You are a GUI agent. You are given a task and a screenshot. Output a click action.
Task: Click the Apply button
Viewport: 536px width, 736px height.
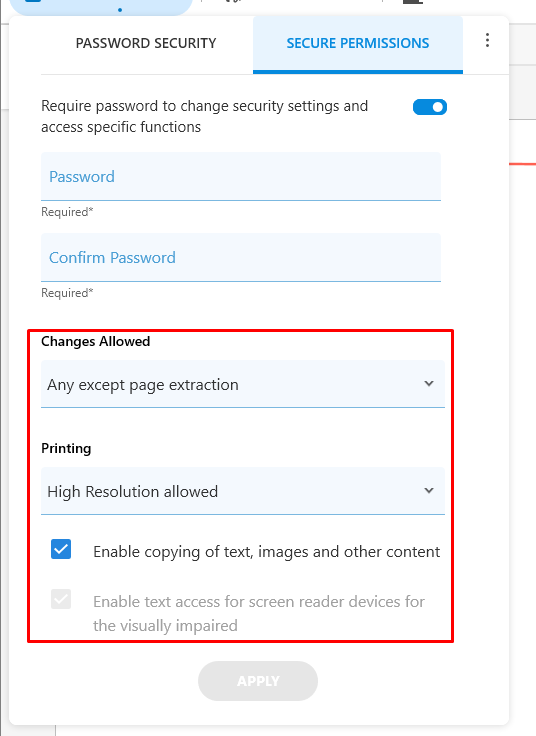(x=258, y=681)
